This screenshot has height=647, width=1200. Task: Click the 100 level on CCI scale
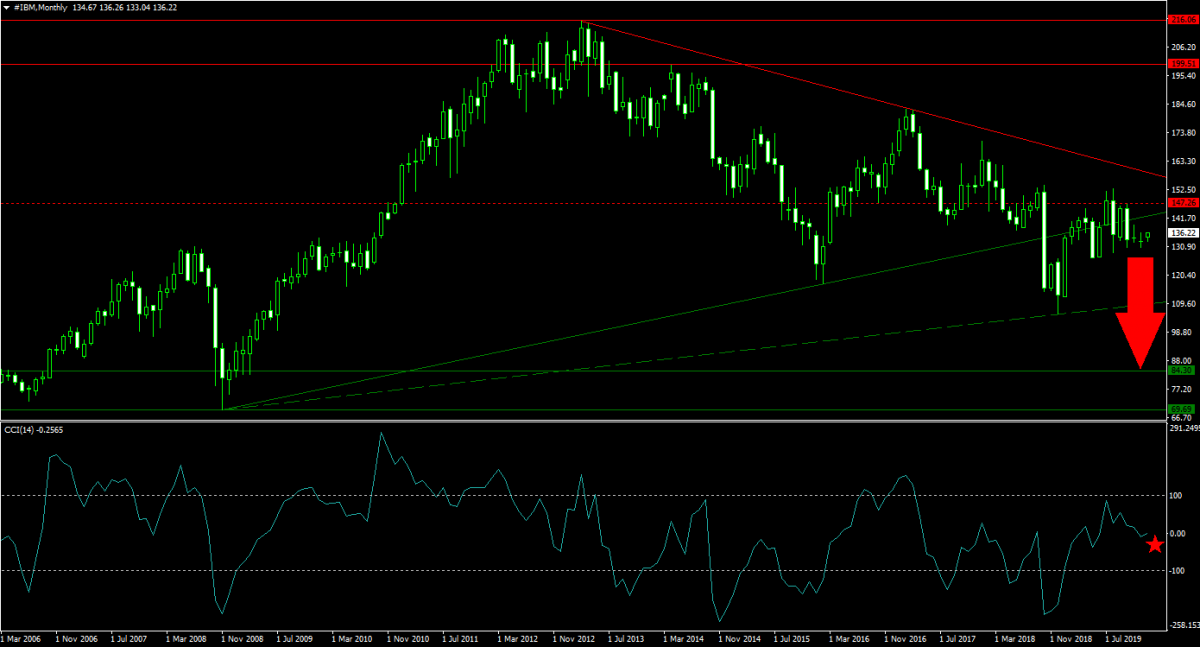coord(1177,495)
